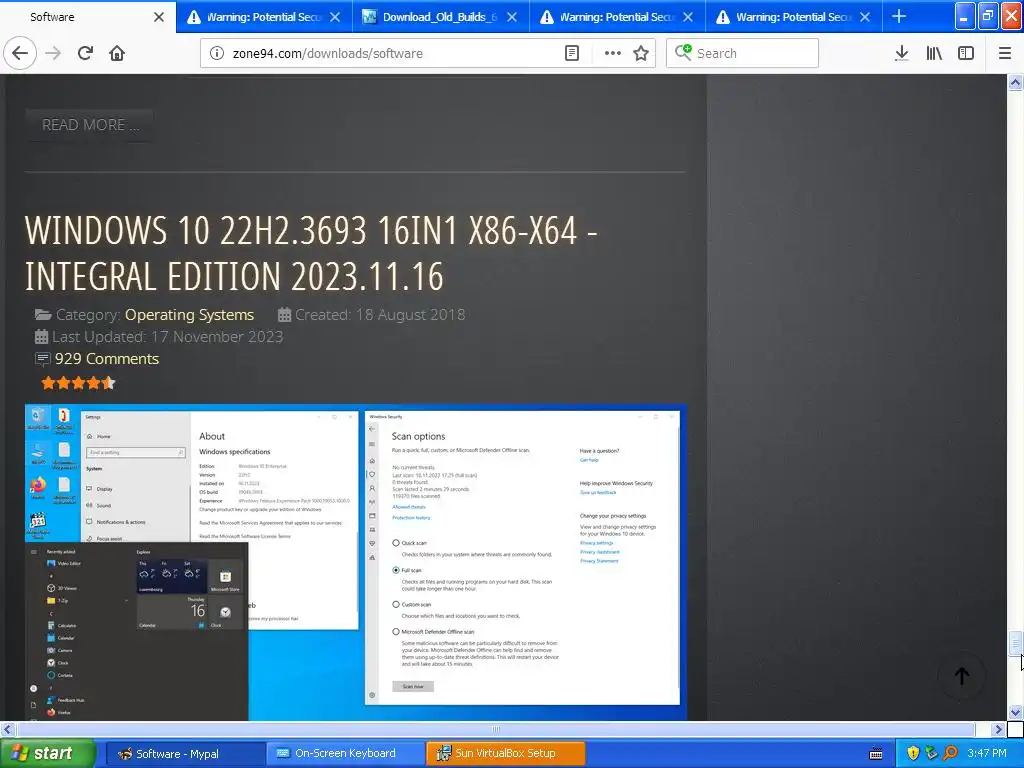Click the on-screen keyboard tray icon
The width and height of the screenshot is (1024, 768).
coord(876,754)
